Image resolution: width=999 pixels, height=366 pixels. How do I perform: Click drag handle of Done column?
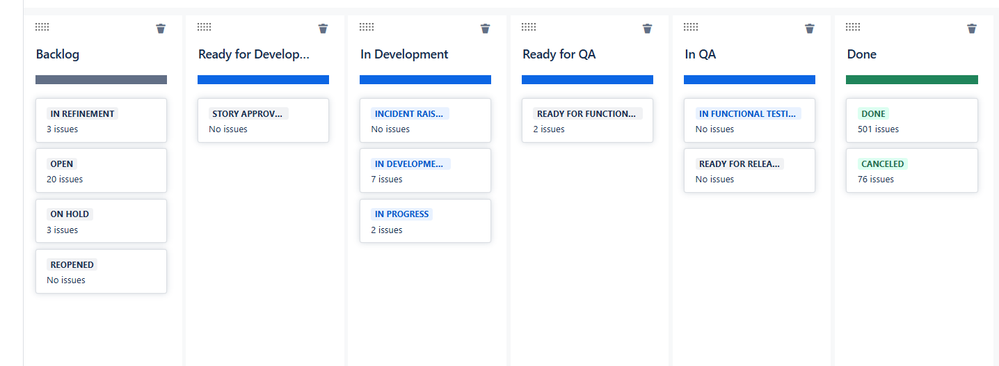click(853, 27)
